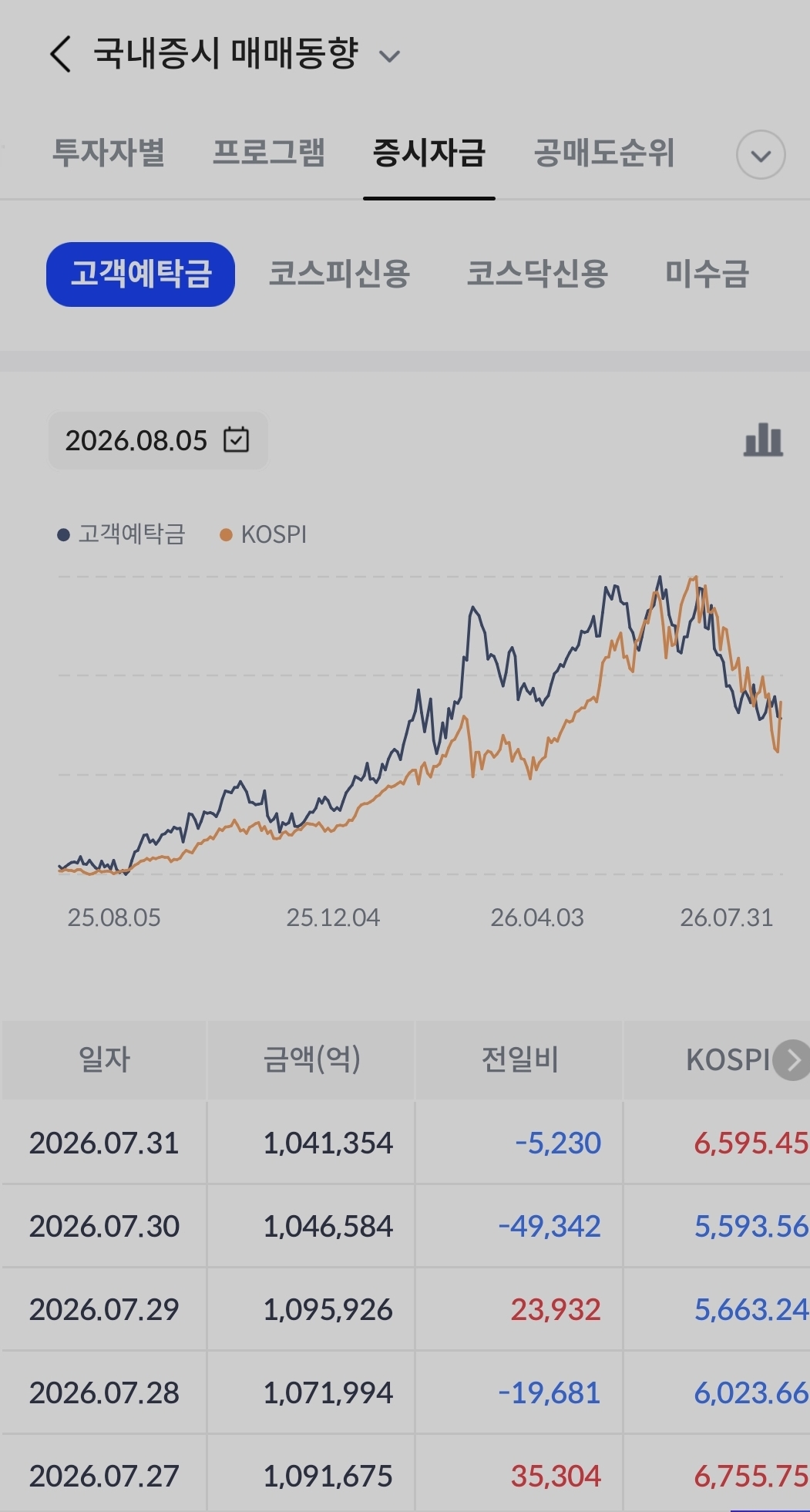Open the 공매도순위 tab
The image size is (810, 1512).
coord(604,153)
